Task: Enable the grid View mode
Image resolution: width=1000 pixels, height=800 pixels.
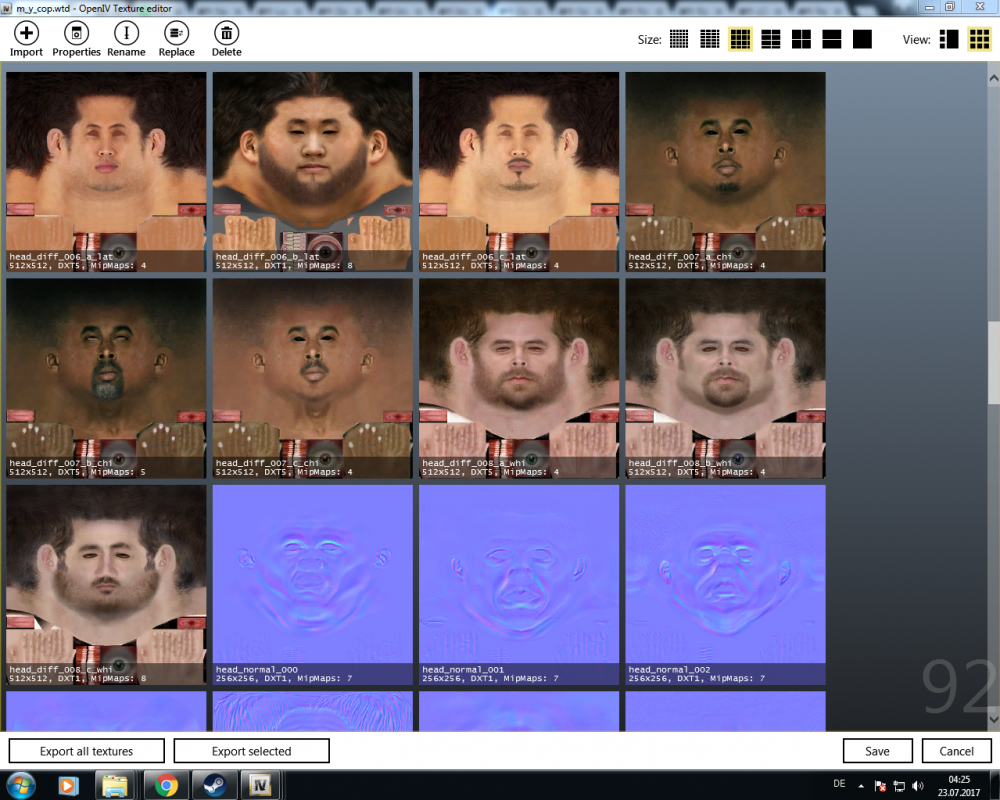Action: [981, 39]
